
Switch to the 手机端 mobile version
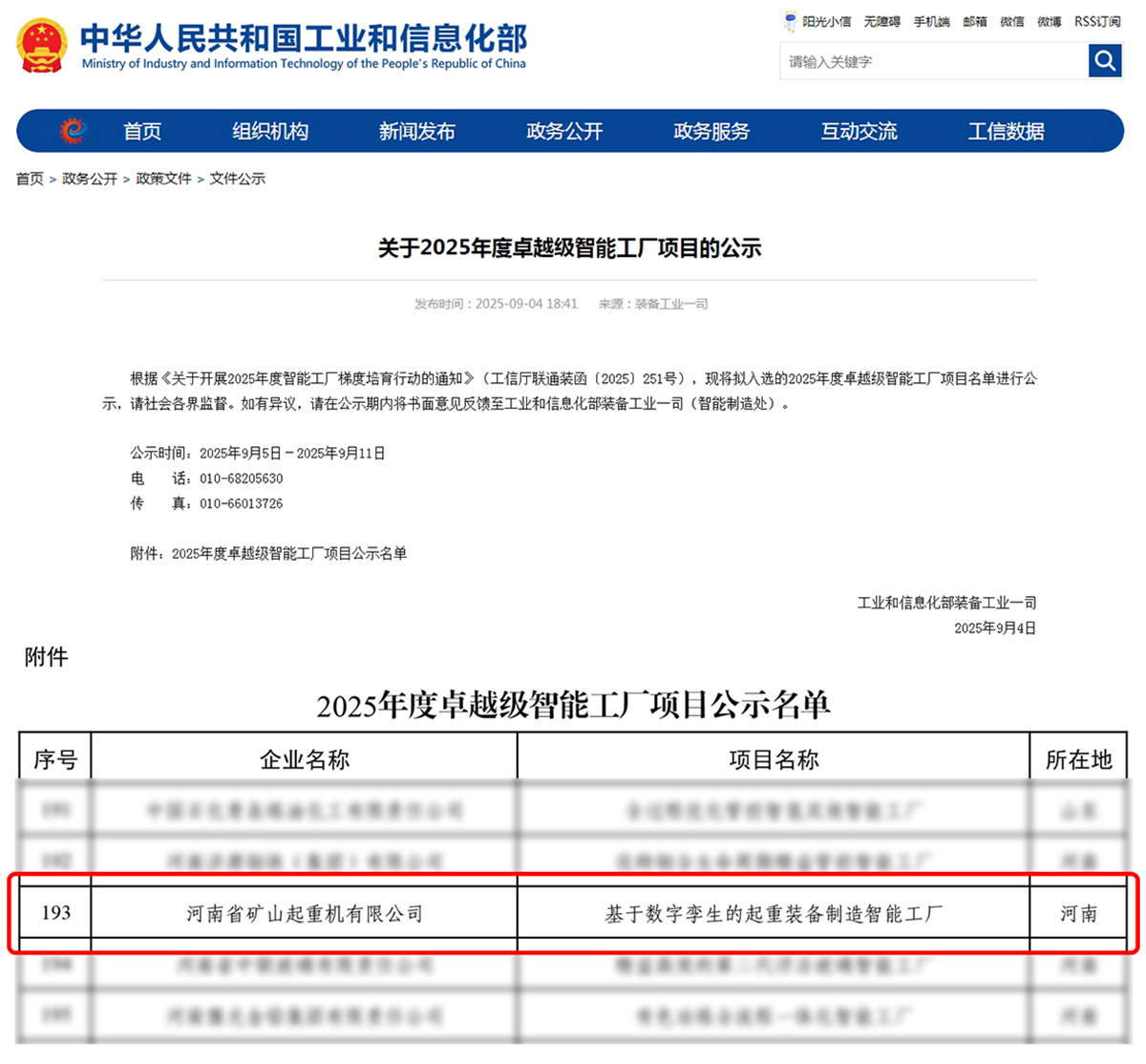(931, 22)
